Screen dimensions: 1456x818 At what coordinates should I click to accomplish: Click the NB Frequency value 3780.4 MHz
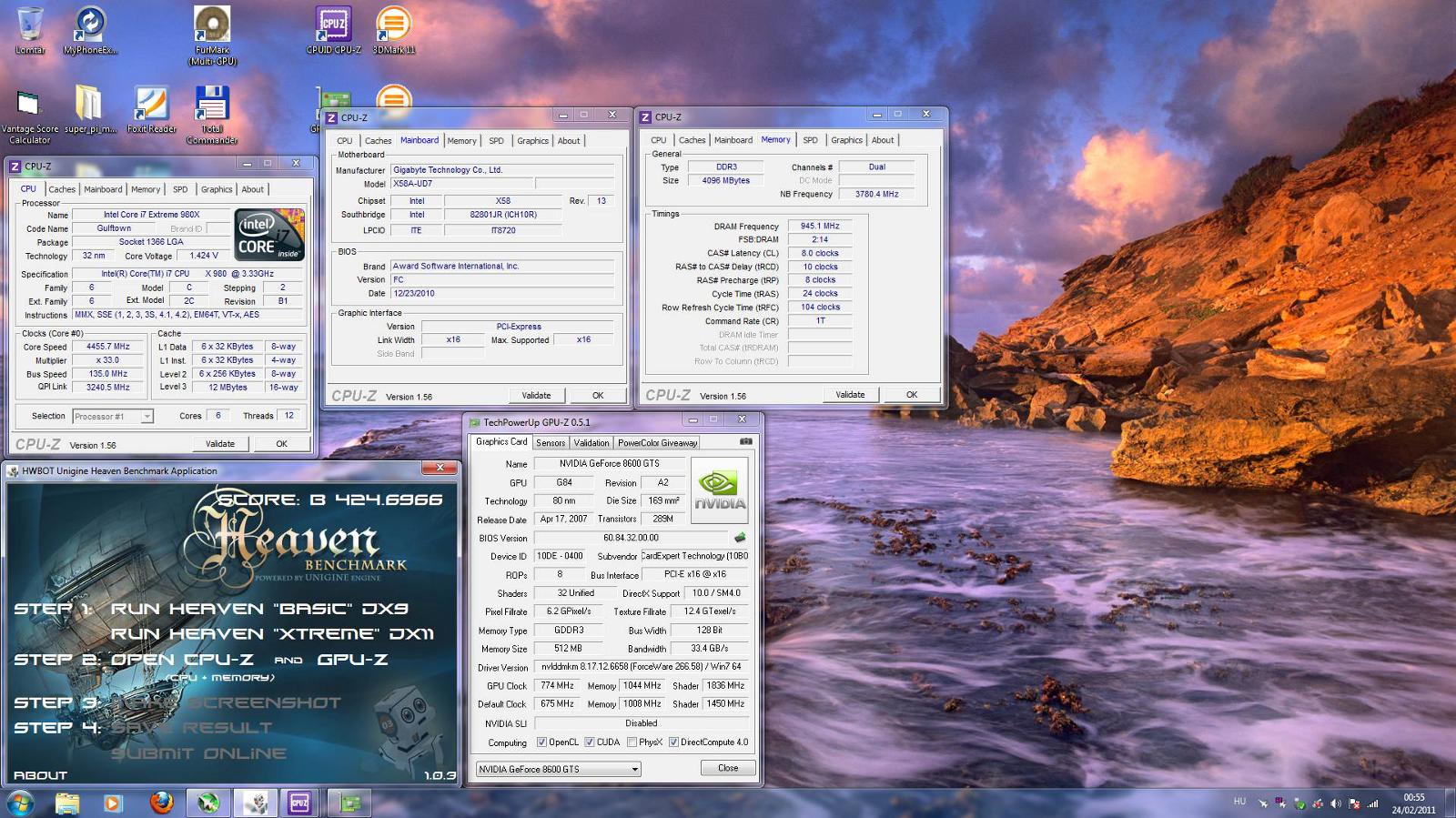(876, 194)
